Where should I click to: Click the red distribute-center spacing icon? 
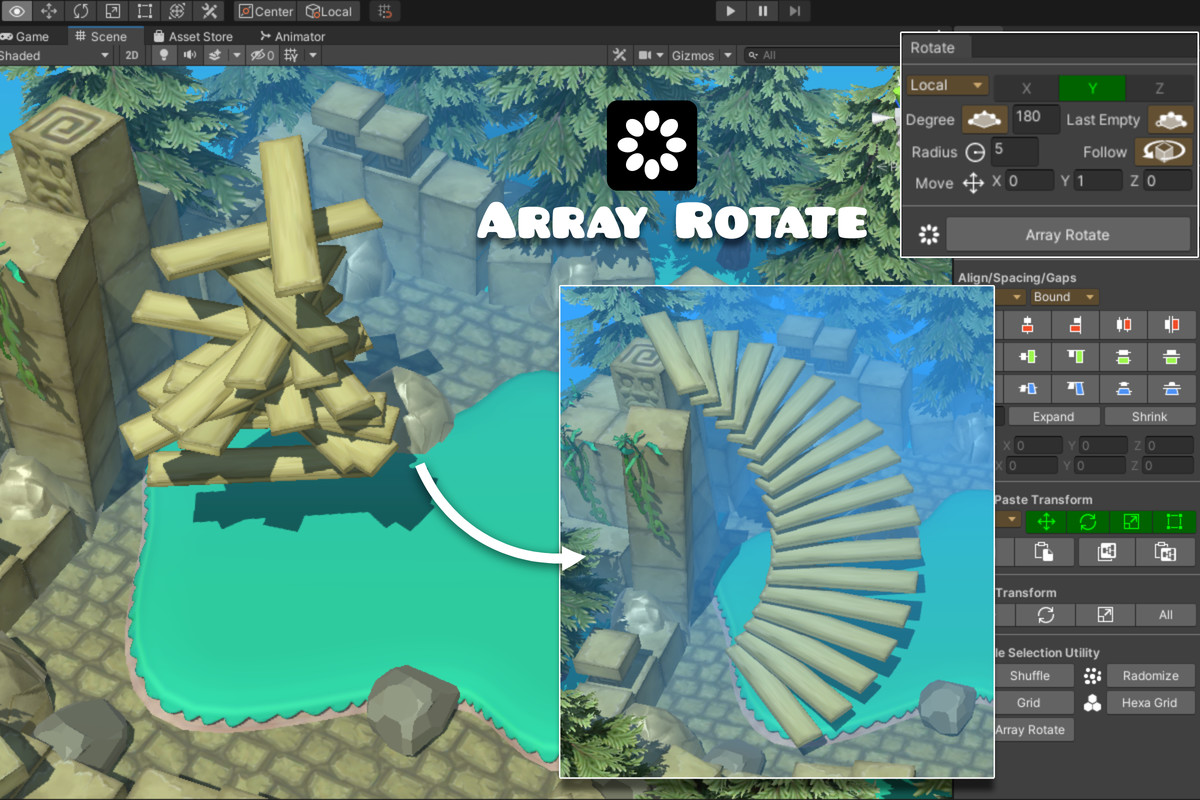(x=1124, y=324)
